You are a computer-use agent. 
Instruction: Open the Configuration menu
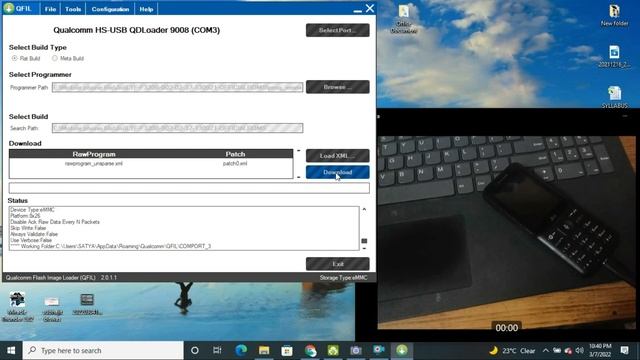tap(110, 9)
